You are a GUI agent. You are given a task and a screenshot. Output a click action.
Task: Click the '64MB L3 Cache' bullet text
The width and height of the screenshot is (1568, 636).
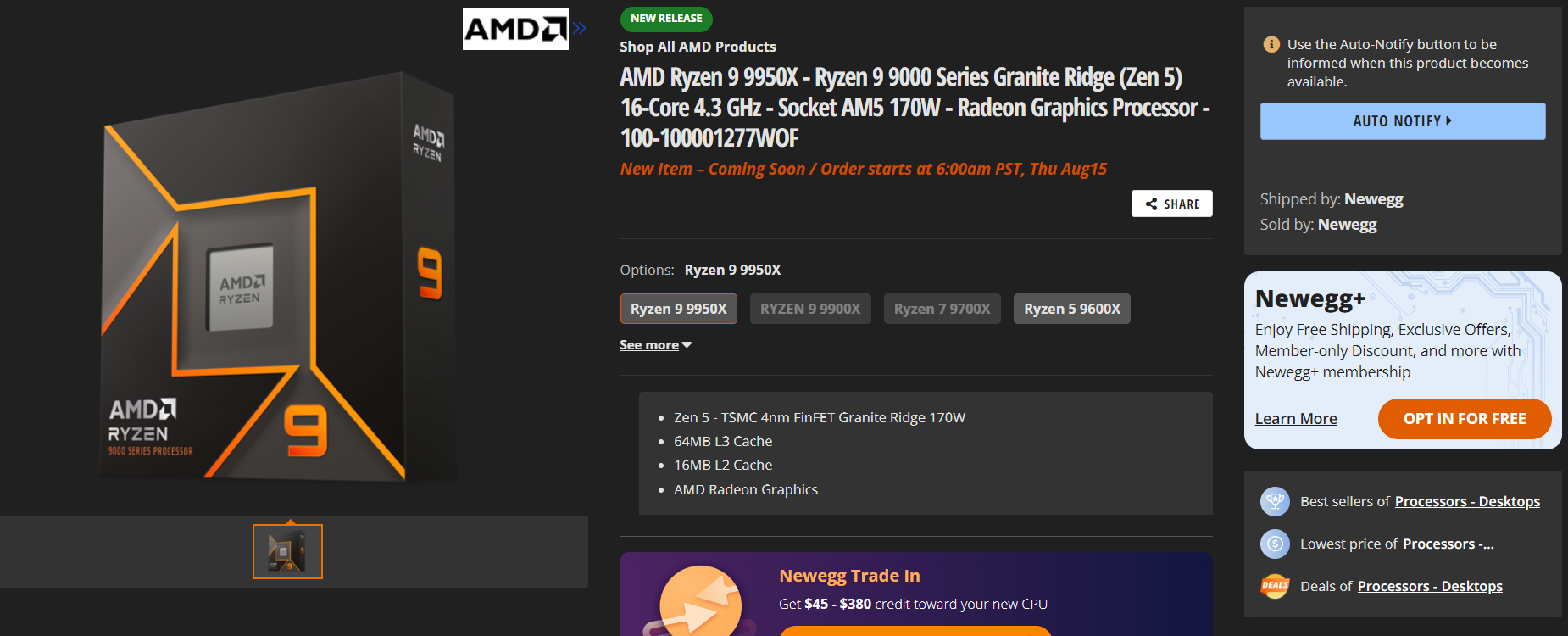coord(723,441)
